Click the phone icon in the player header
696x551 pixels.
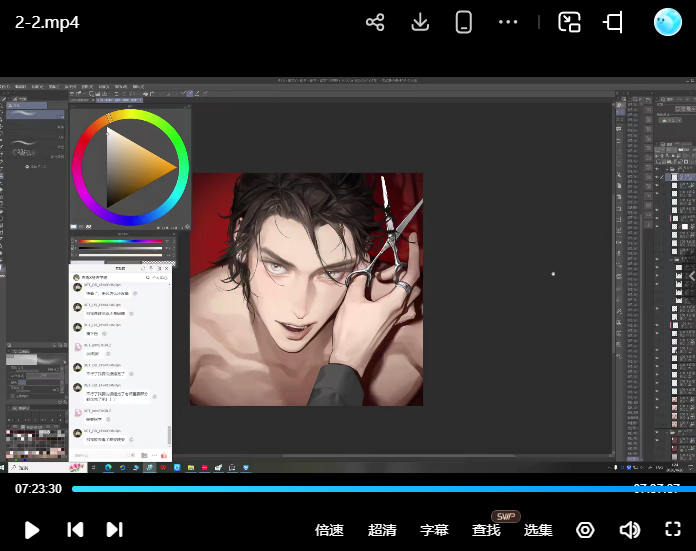pyautogui.click(x=463, y=22)
